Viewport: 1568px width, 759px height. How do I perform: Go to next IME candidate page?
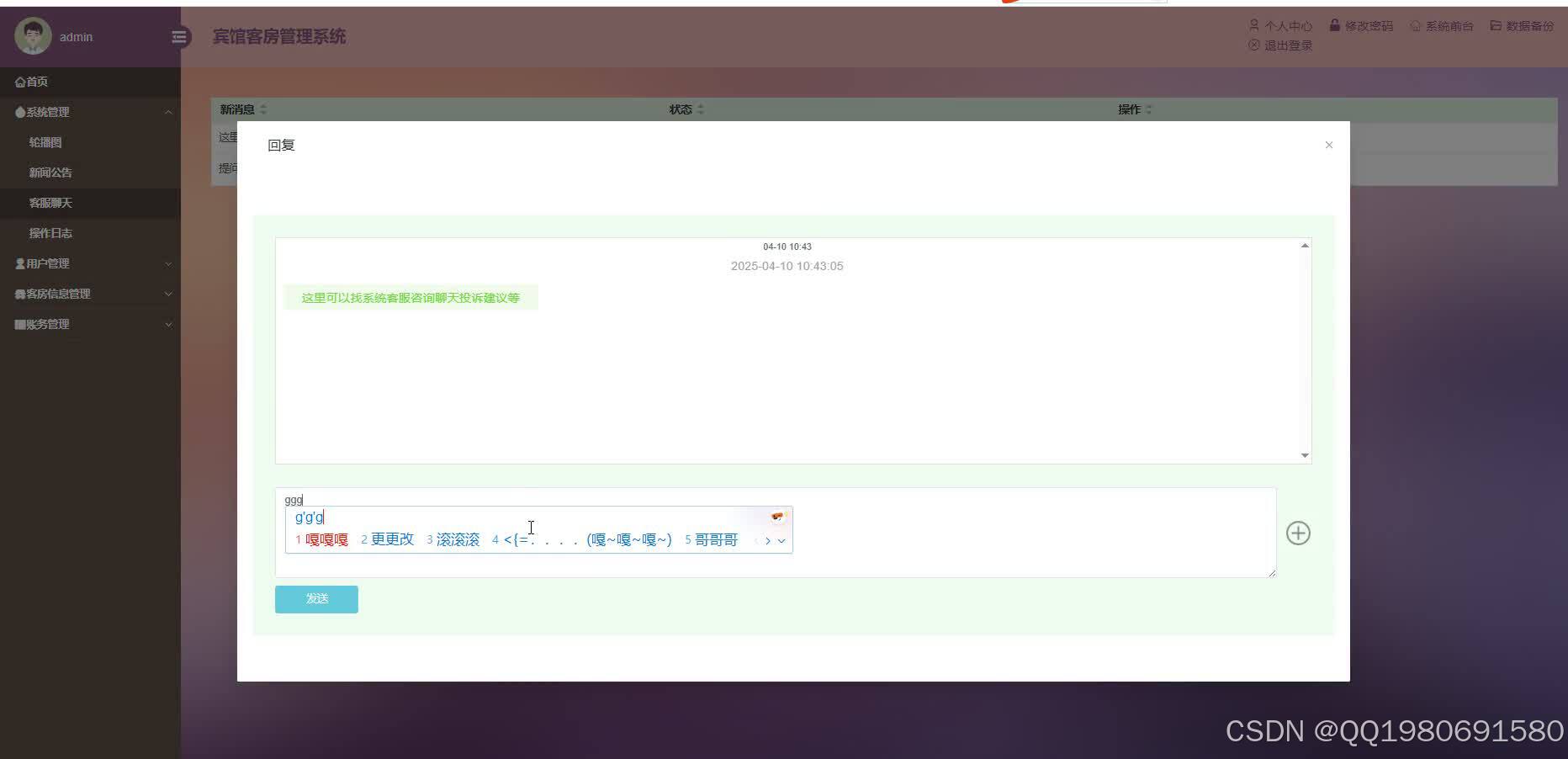(x=767, y=541)
